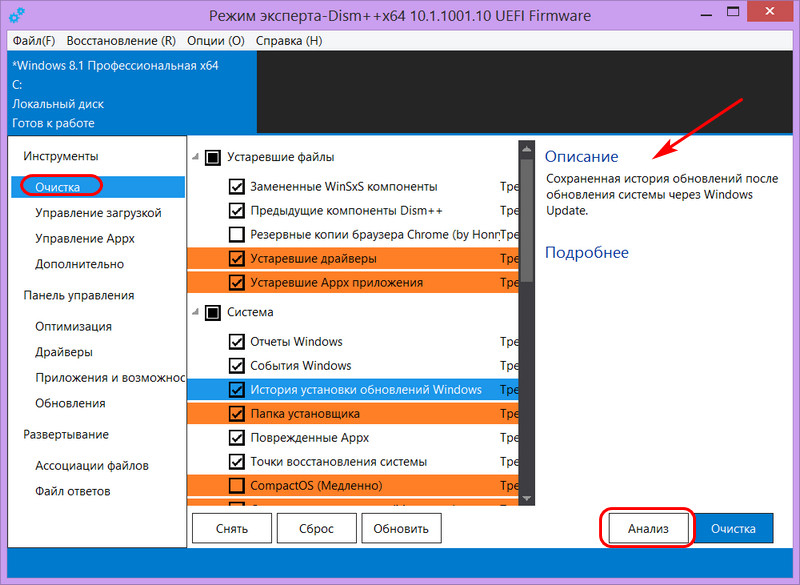Uncheck 'Предыдущие компоненты Dism++'

pyautogui.click(x=236, y=211)
